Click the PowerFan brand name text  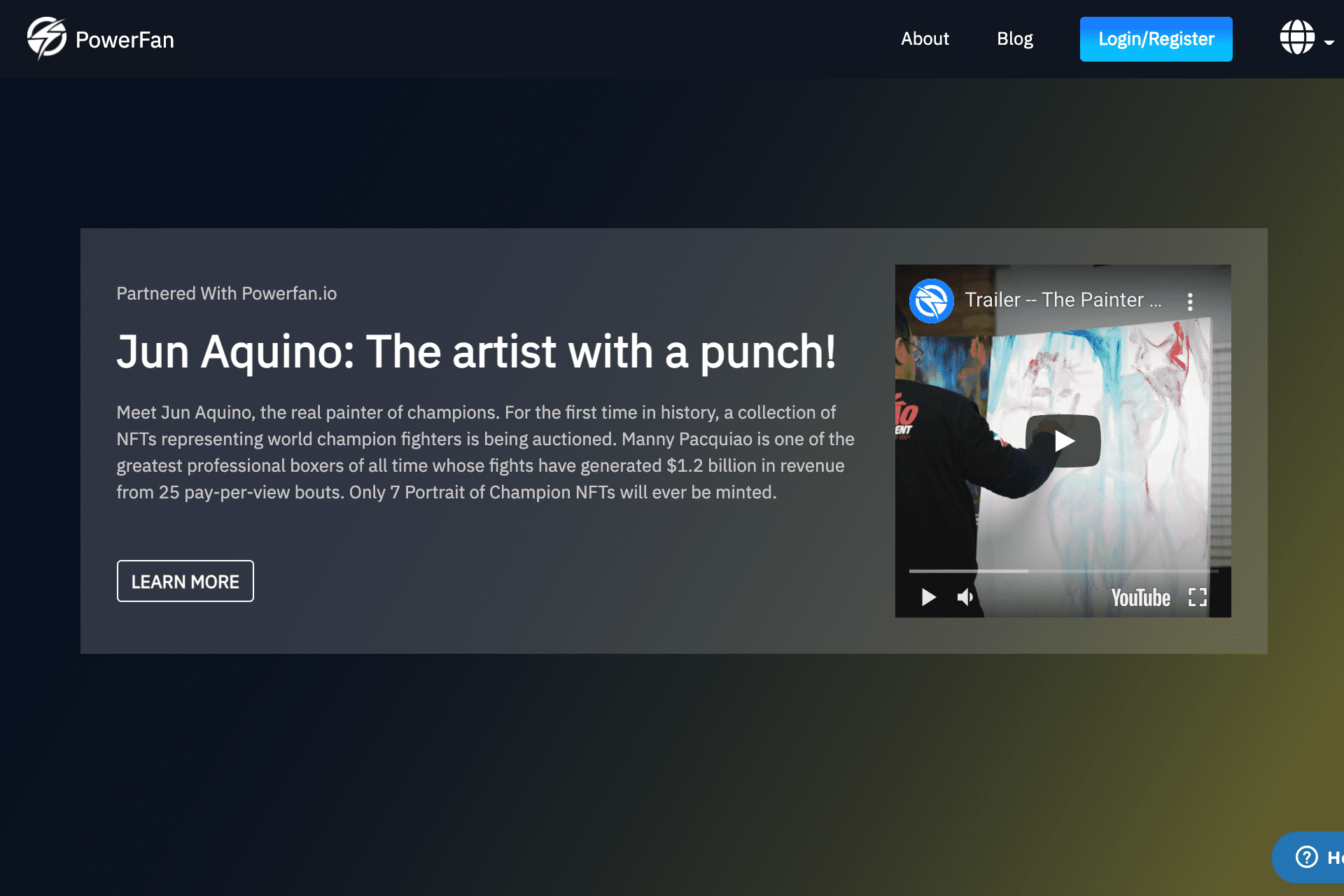coord(125,40)
